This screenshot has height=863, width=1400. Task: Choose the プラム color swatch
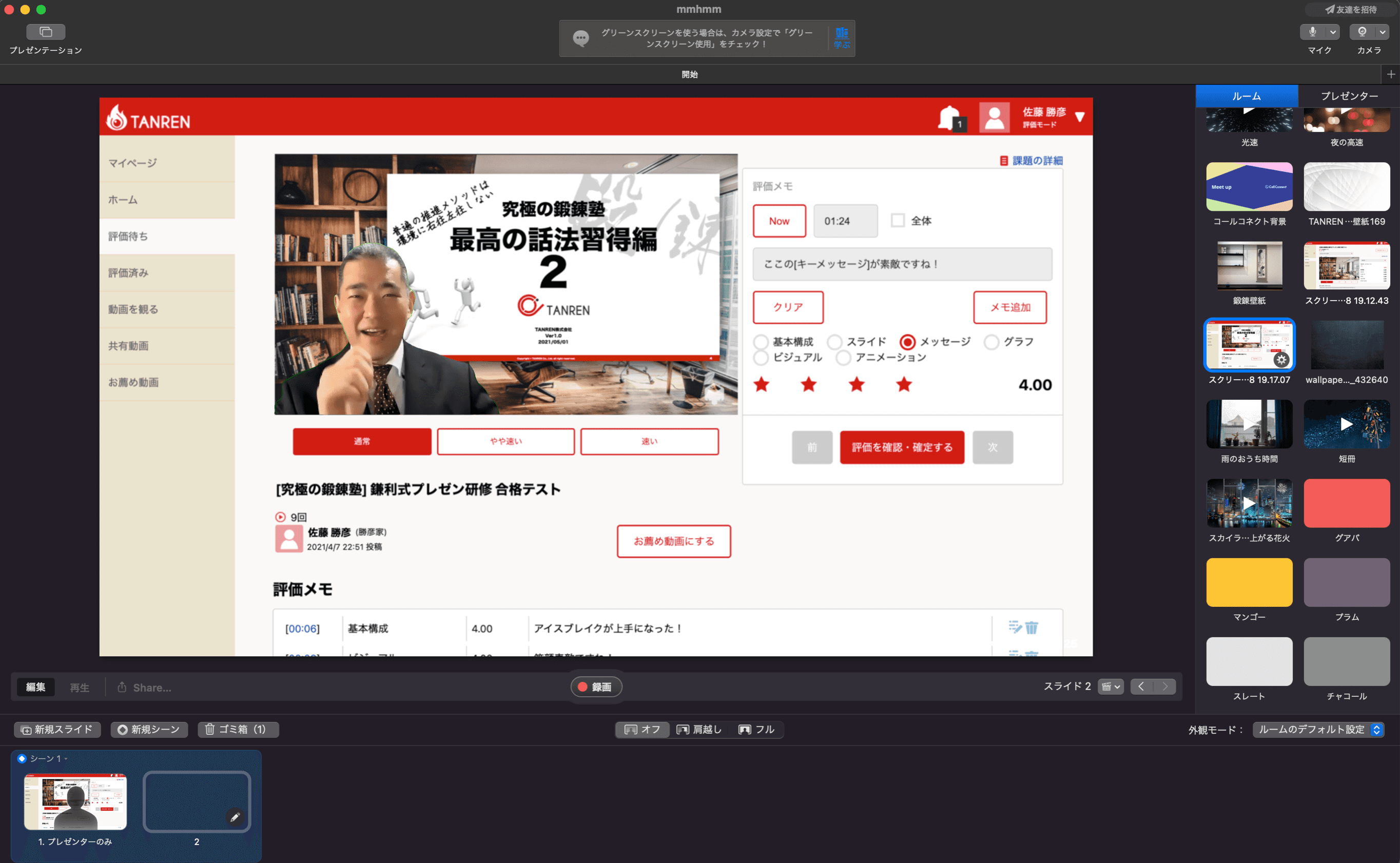click(1347, 583)
